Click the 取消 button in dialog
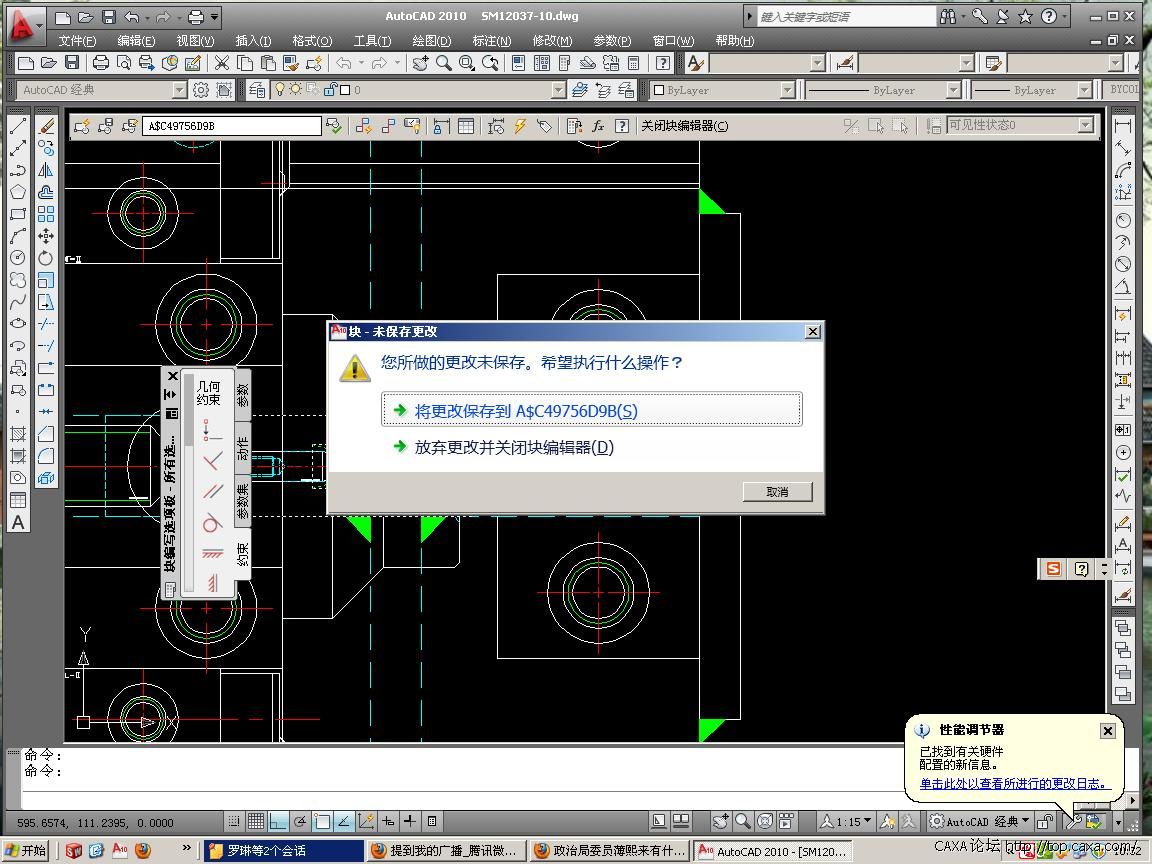The width and height of the screenshot is (1152, 864). point(777,492)
